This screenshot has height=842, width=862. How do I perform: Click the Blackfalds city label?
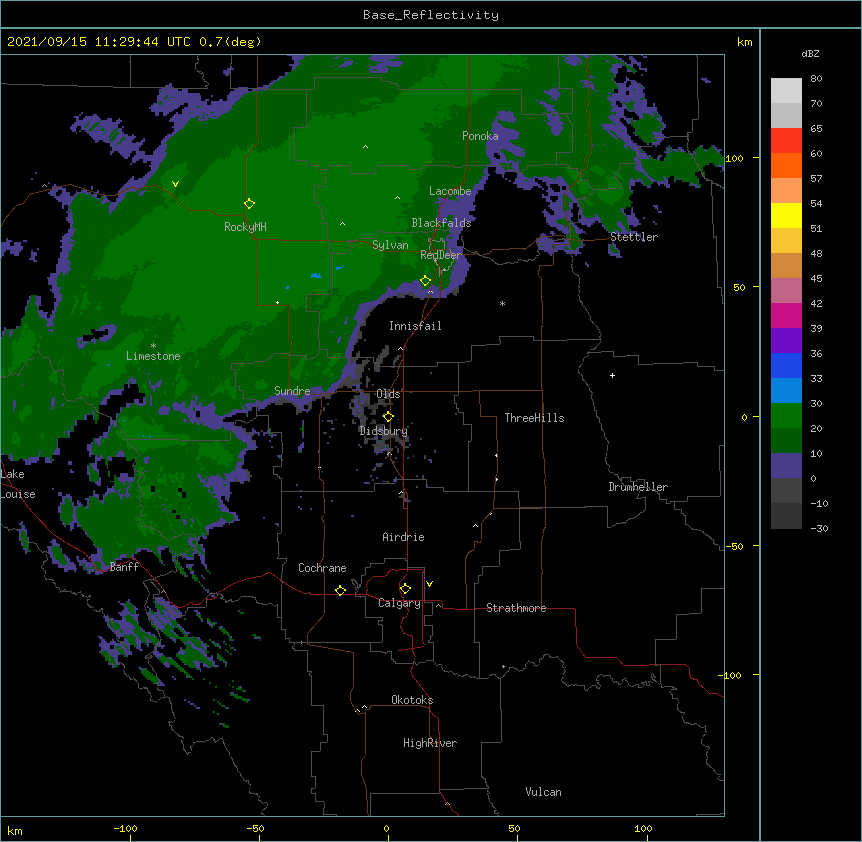[441, 223]
